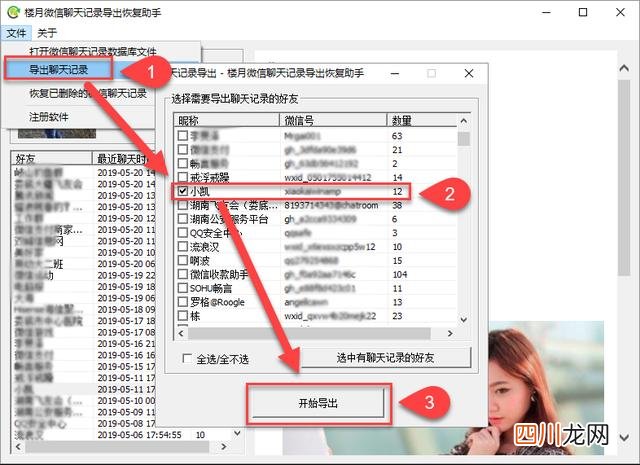Toggle the 全选/全不选 checkbox
The image size is (640, 465).
[x=187, y=358]
